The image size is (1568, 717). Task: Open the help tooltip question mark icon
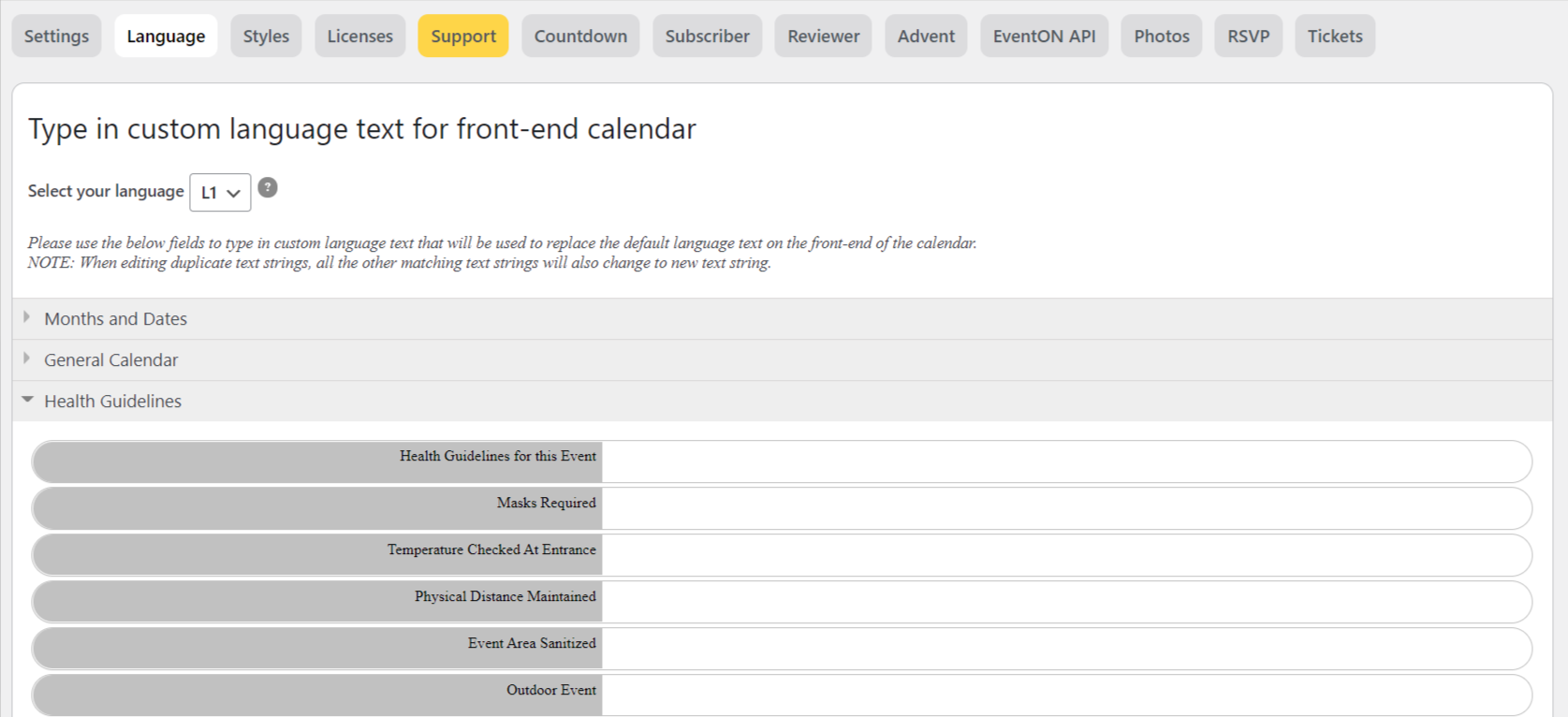point(268,188)
